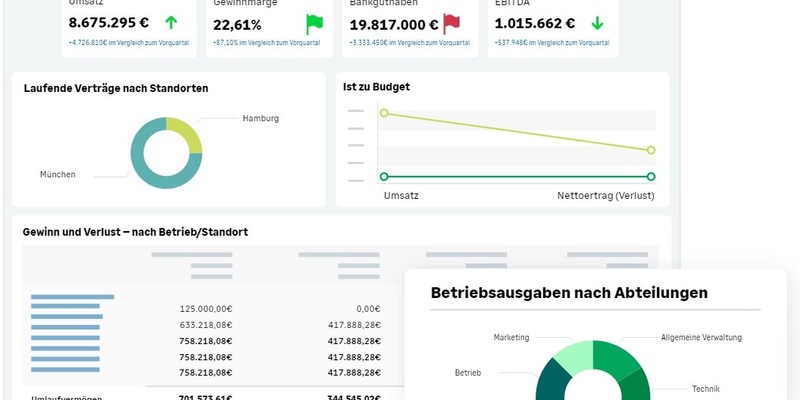Select the Umsatz value 8.675.295 €
The height and width of the screenshot is (400, 800).
[x=109, y=23]
